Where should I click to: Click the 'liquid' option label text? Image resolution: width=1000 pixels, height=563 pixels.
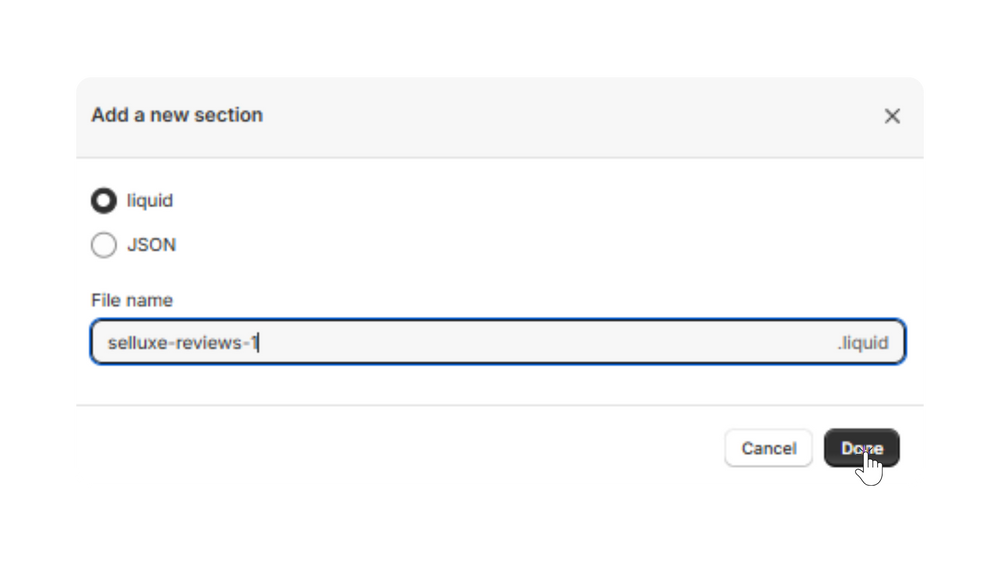coord(150,201)
